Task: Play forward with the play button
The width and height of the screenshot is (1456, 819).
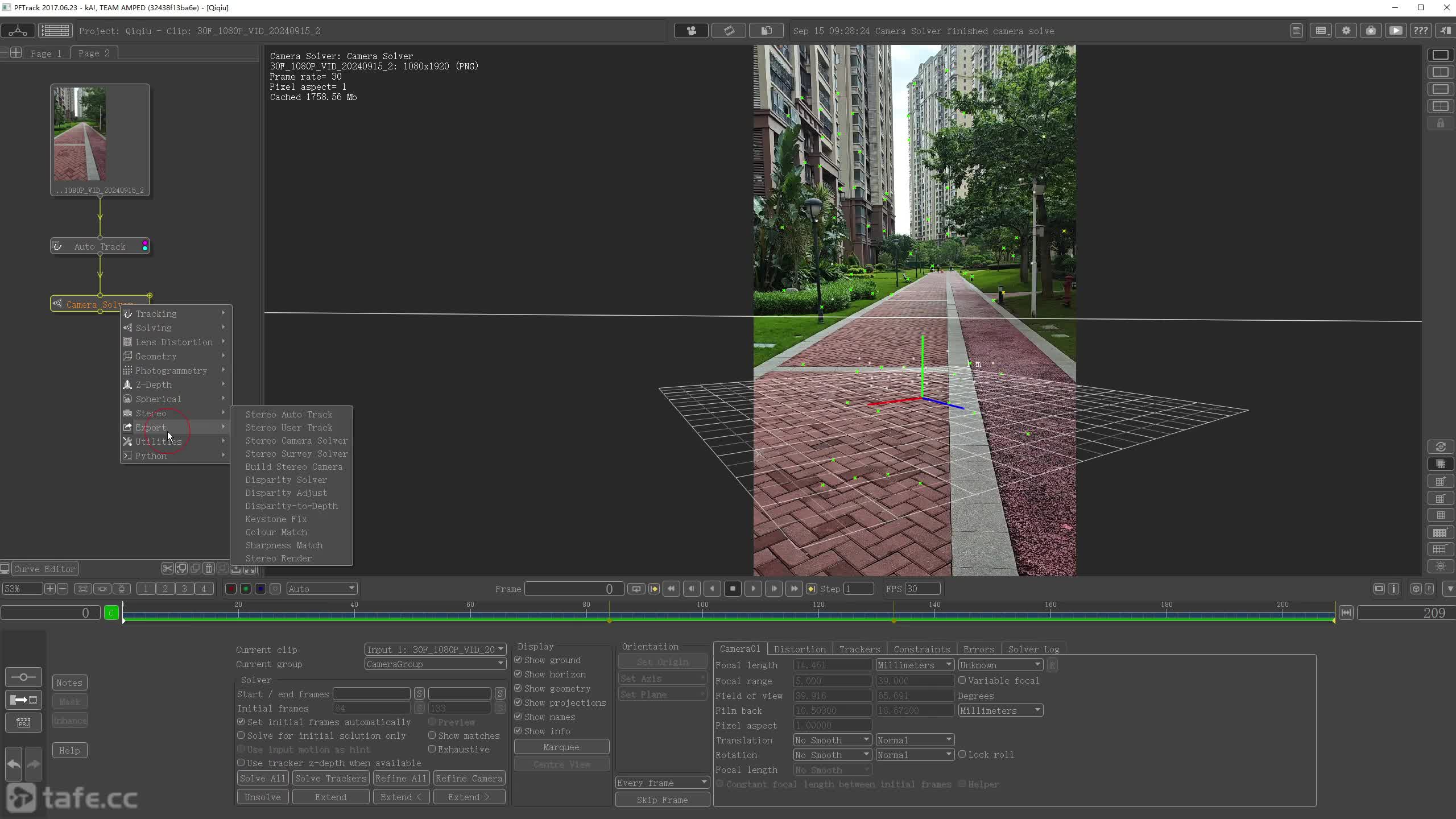Action: pyautogui.click(x=753, y=589)
